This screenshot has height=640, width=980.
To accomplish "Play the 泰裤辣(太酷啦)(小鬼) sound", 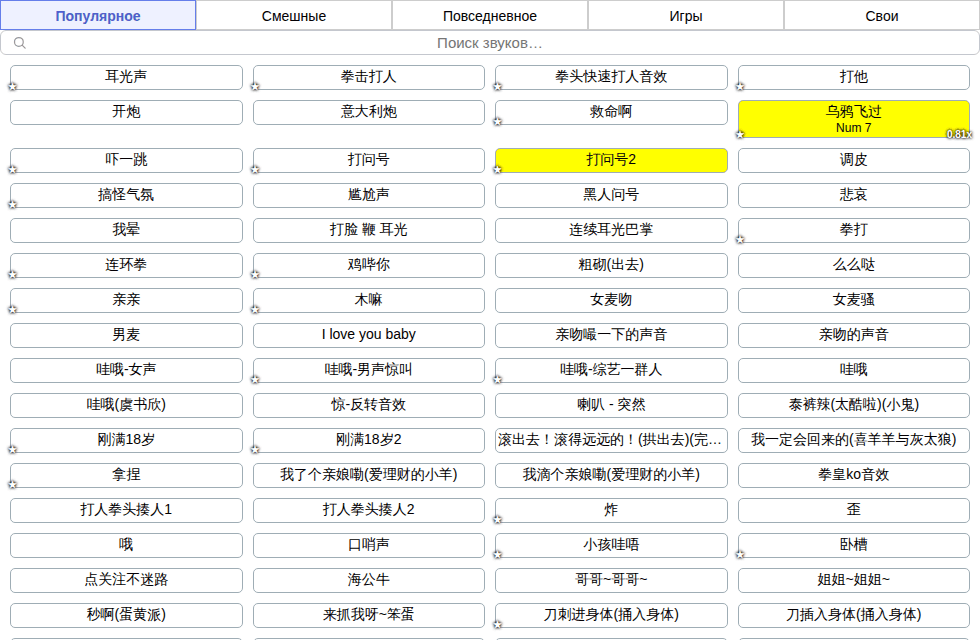I will pos(854,405).
